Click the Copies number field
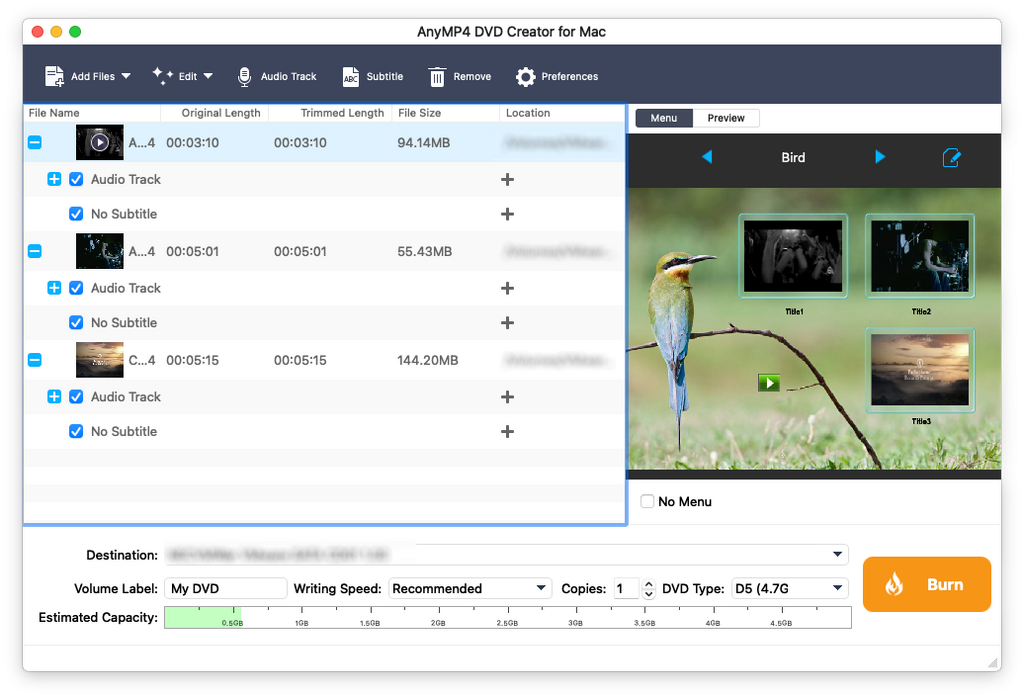This screenshot has height=698, width=1024. [626, 588]
